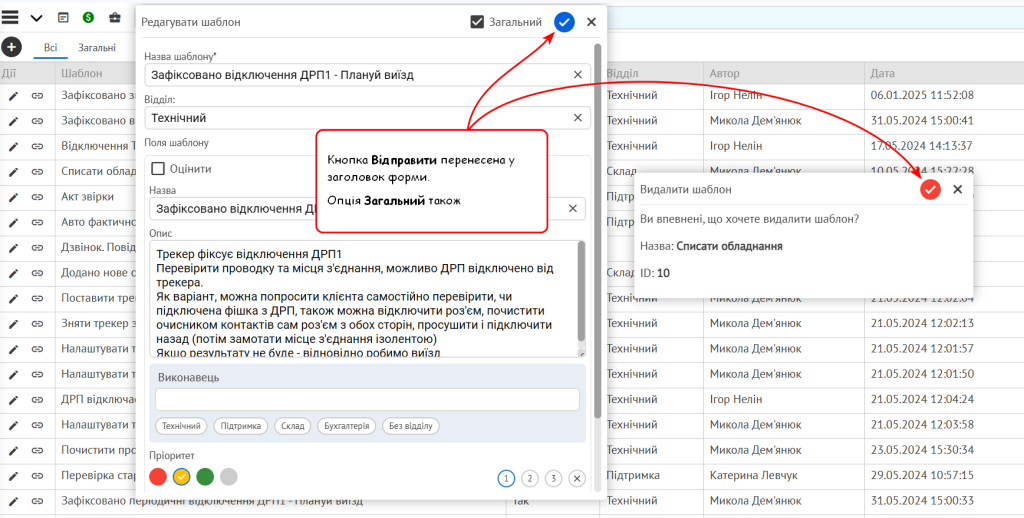Open the hamburger main menu

coord(10,18)
